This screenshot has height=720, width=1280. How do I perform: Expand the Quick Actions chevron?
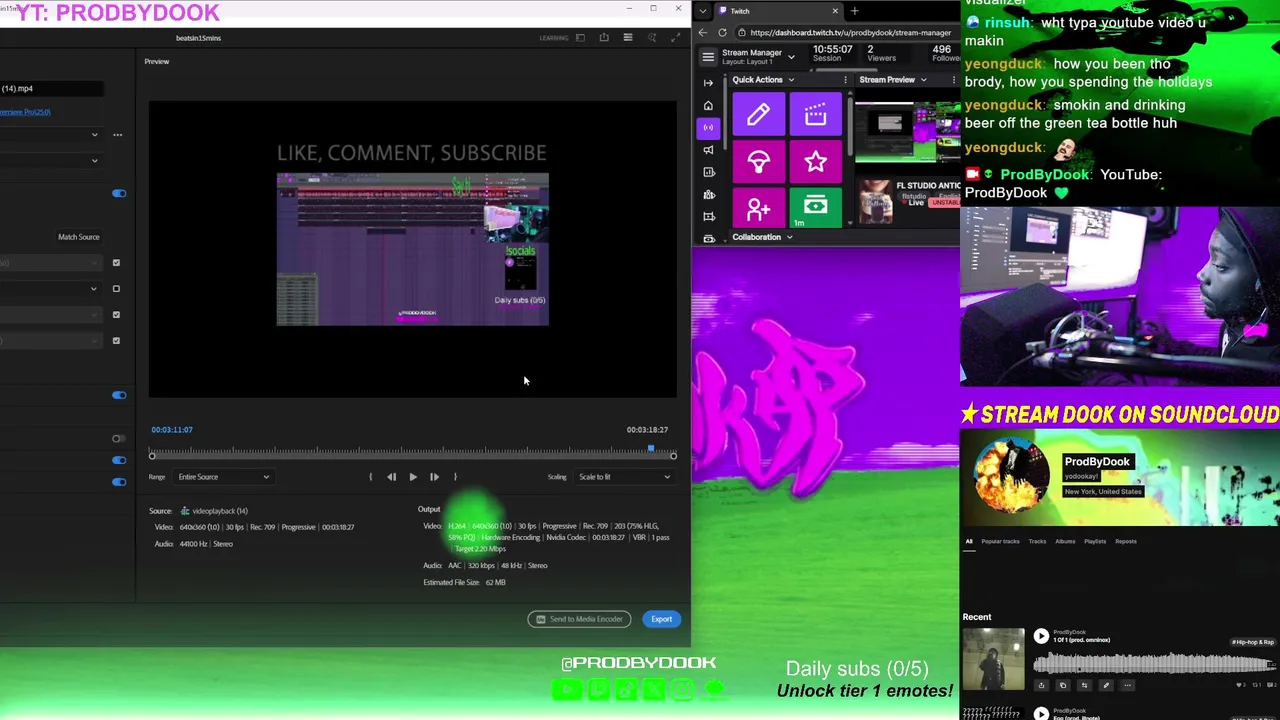[x=791, y=80]
